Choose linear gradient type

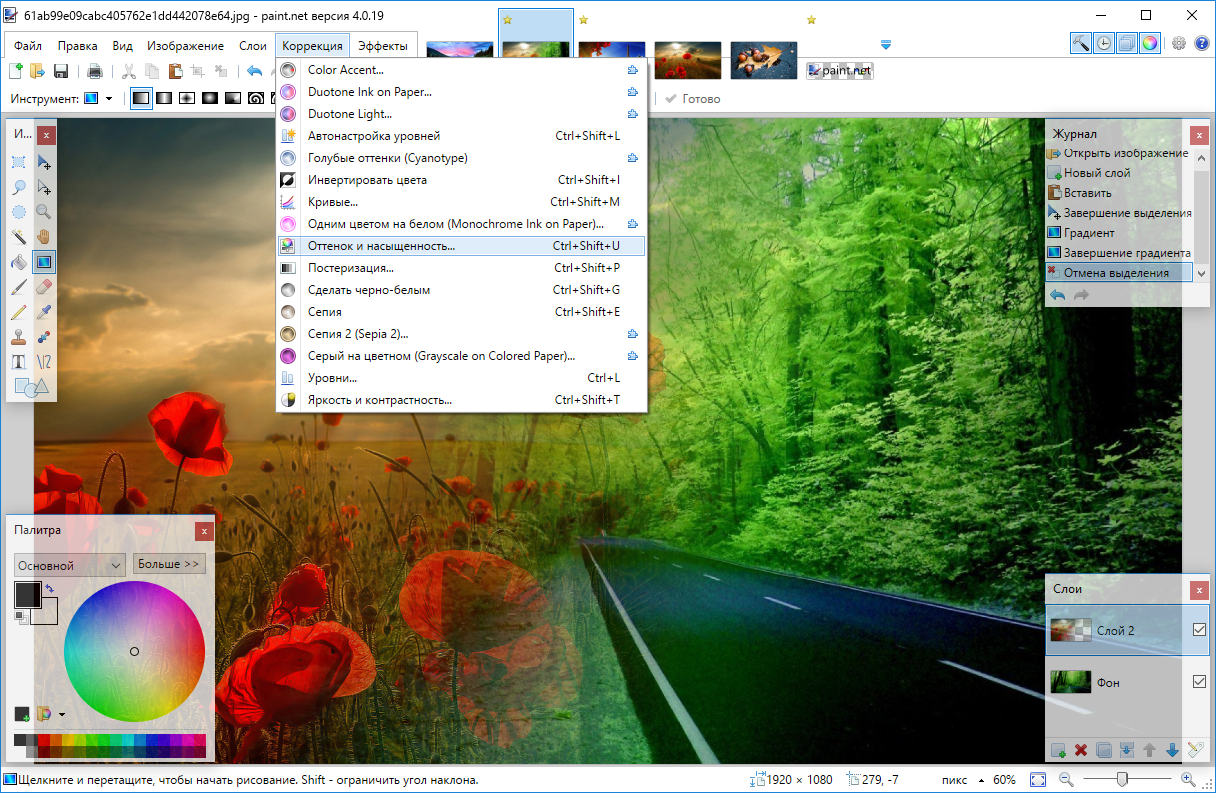tap(141, 98)
